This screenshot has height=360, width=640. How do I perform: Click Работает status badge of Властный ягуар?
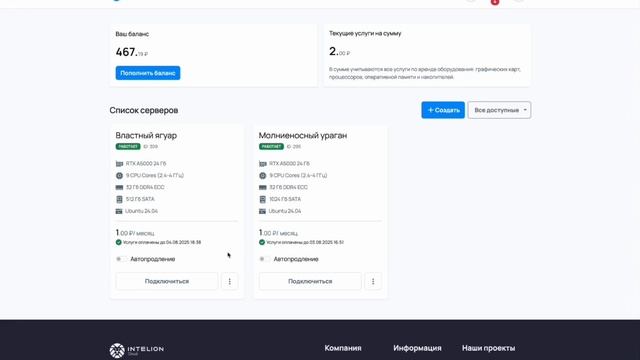128,147
